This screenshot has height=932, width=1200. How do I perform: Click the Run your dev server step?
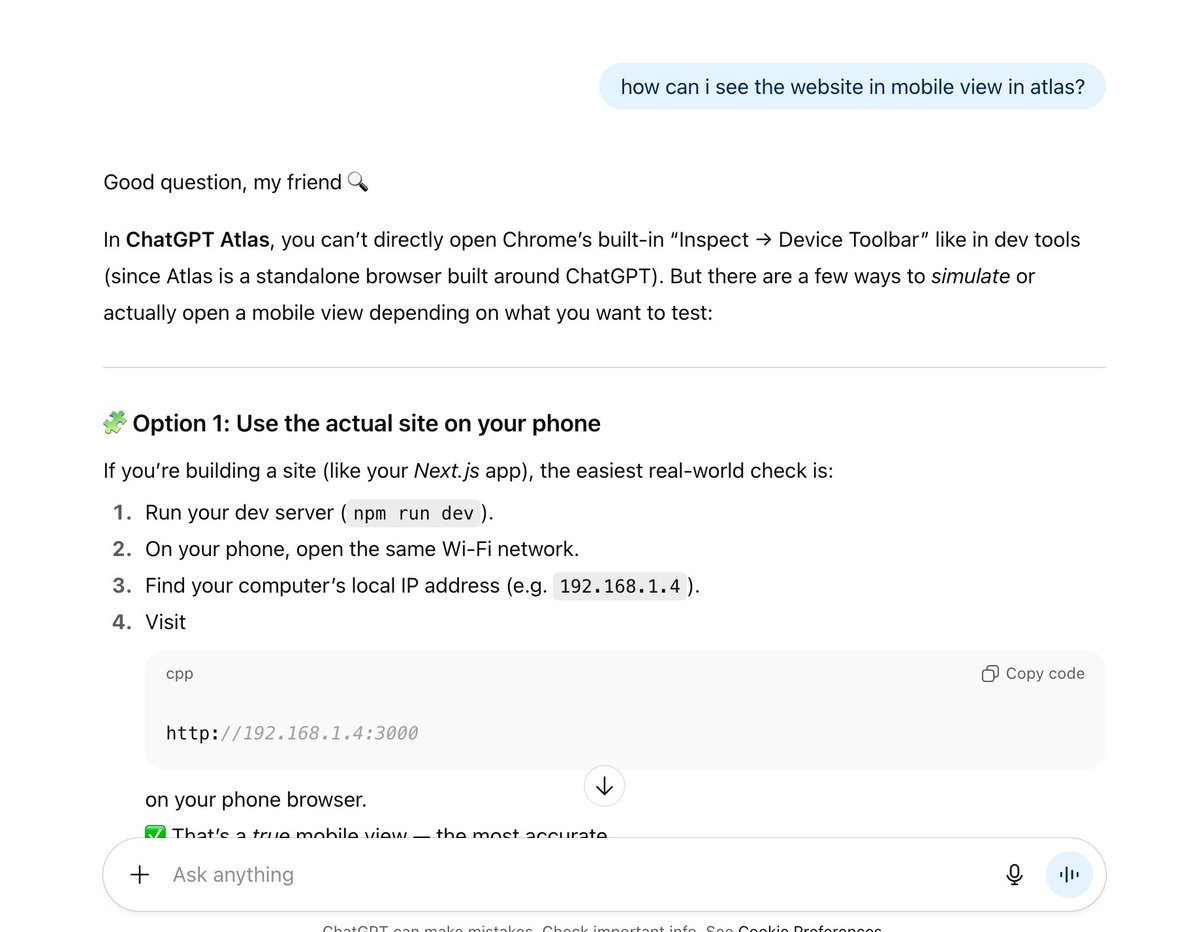pos(319,513)
